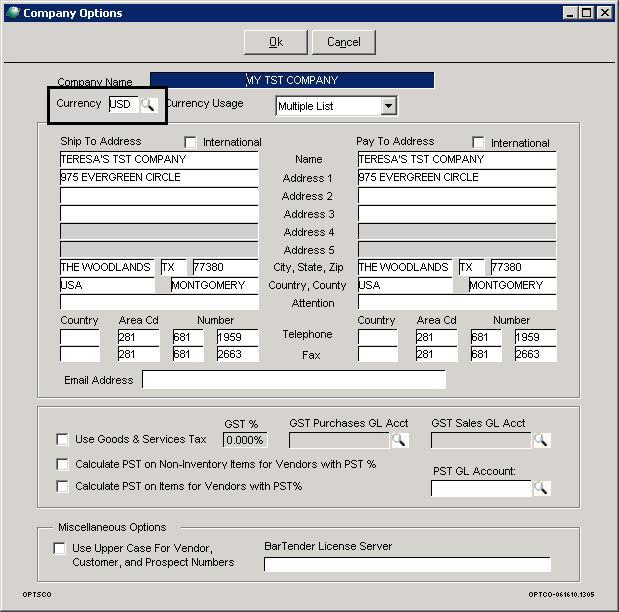This screenshot has width=619, height=612.
Task: Click Ship To Name field TERESA'S TST COMPANY
Action: pyautogui.click(x=159, y=160)
